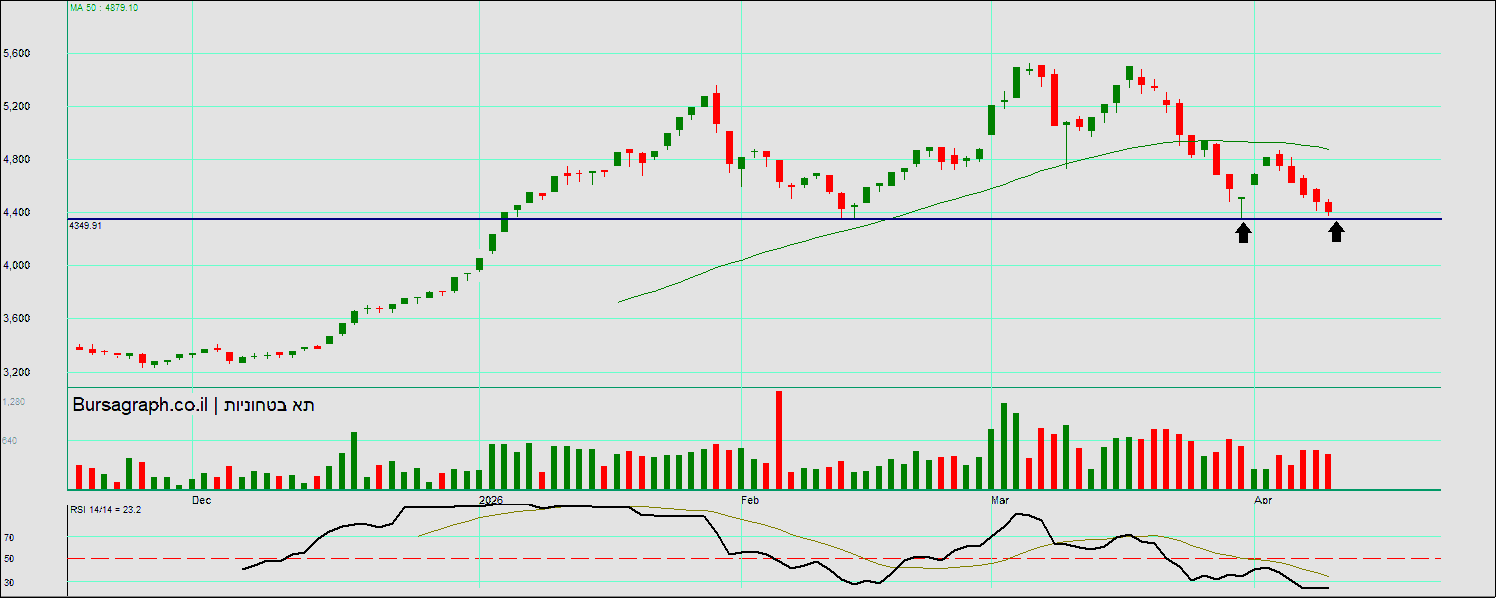
Task: Click the 1,280 volume axis label
Action: click(x=14, y=401)
